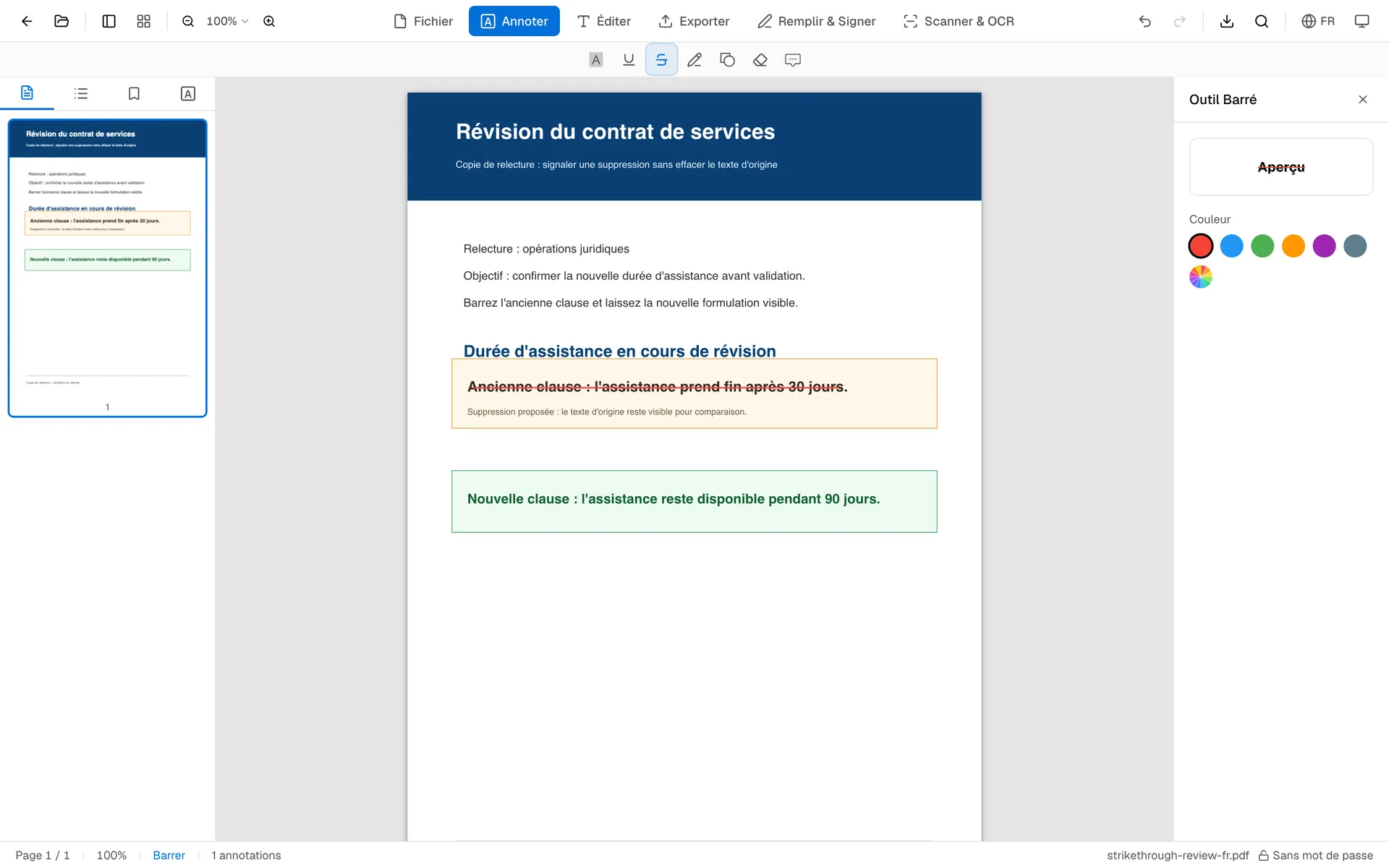Select the comment note tool
The image size is (1389, 868).
(x=793, y=60)
